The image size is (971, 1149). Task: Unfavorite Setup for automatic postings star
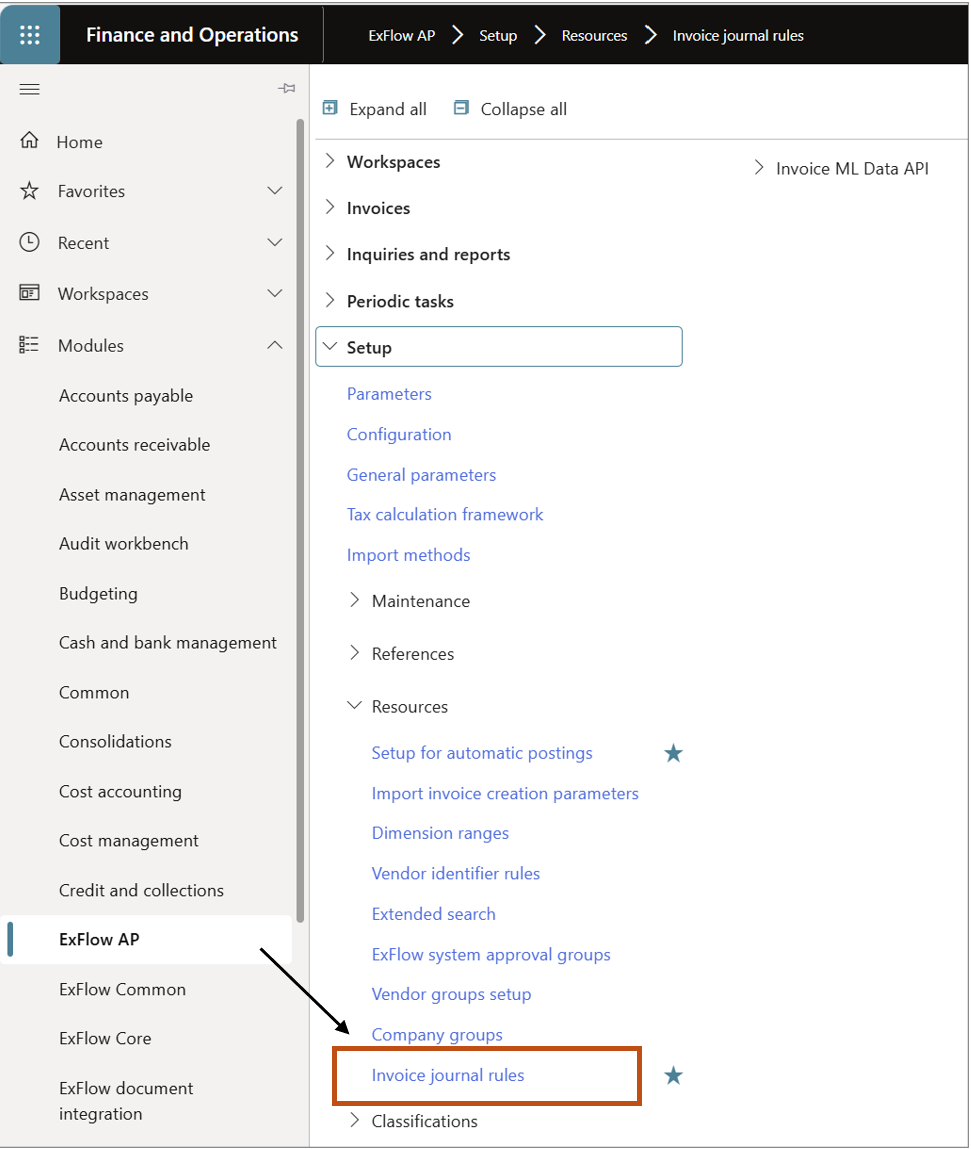pos(674,754)
